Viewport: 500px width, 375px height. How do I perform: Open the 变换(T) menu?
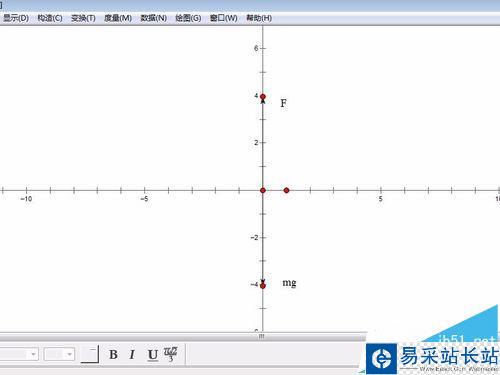pyautogui.click(x=83, y=18)
